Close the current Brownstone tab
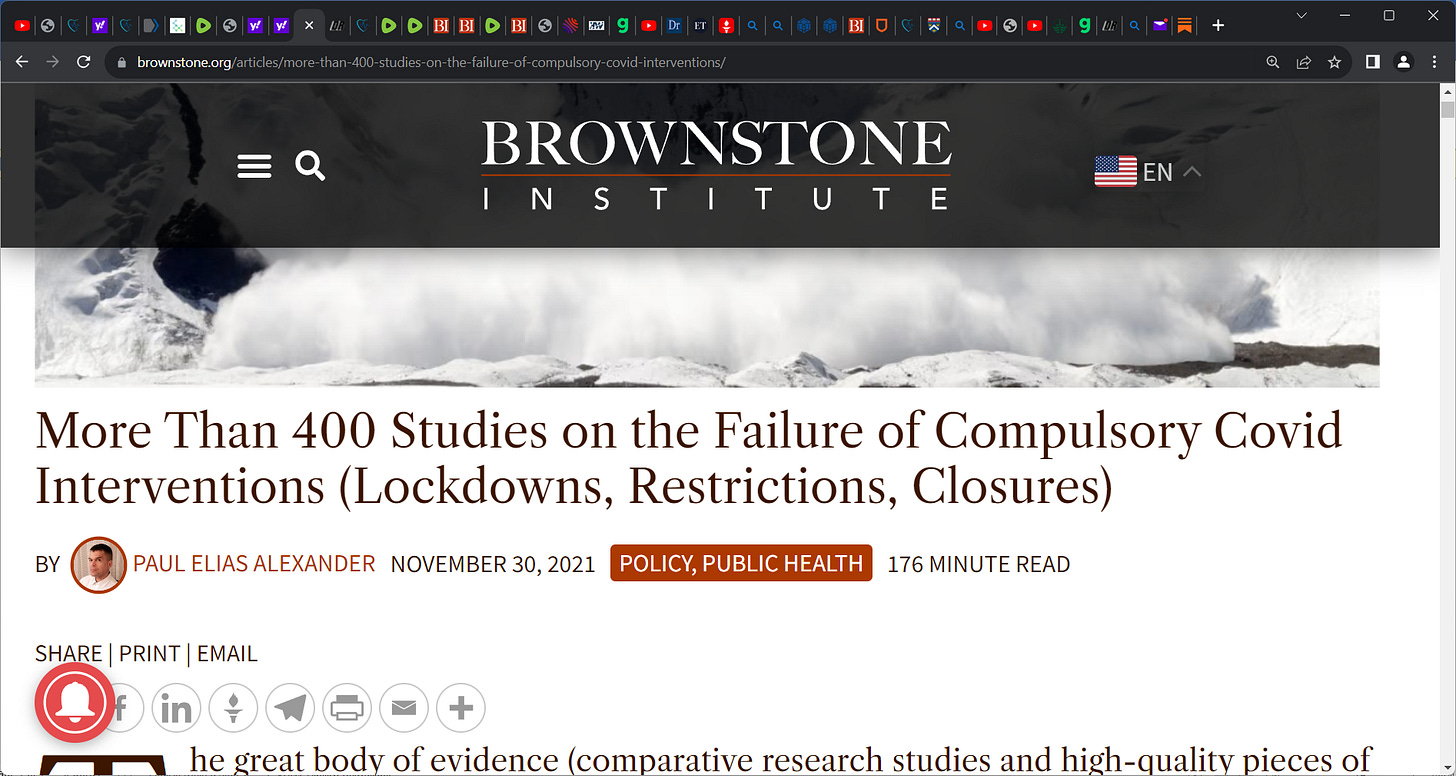 pyautogui.click(x=309, y=25)
